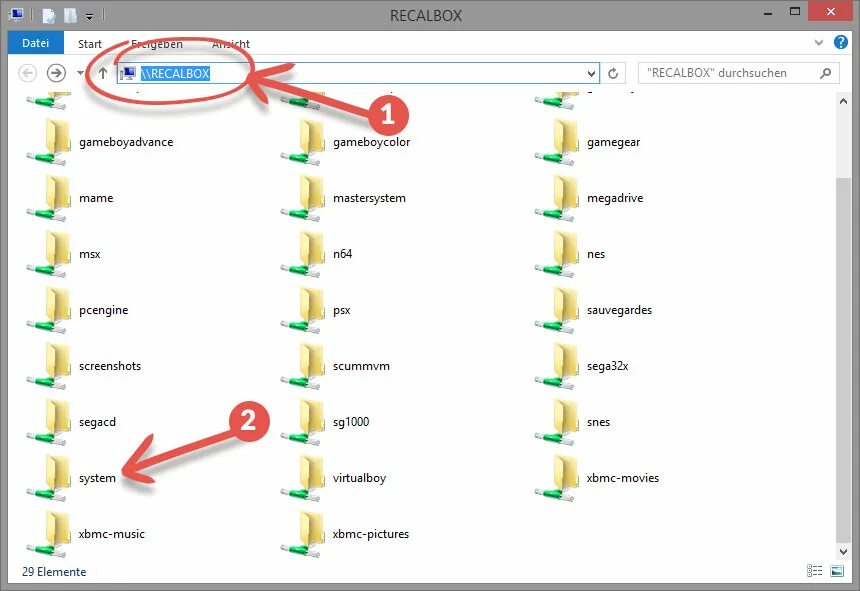Click the search magnifier icon

825,73
